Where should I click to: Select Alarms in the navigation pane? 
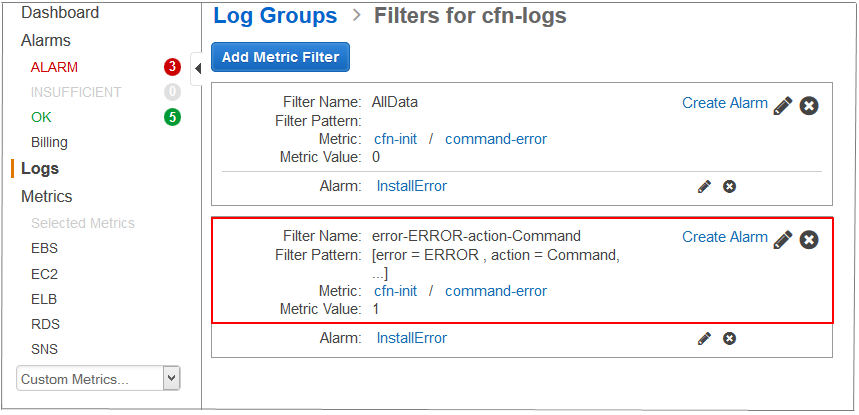click(46, 40)
